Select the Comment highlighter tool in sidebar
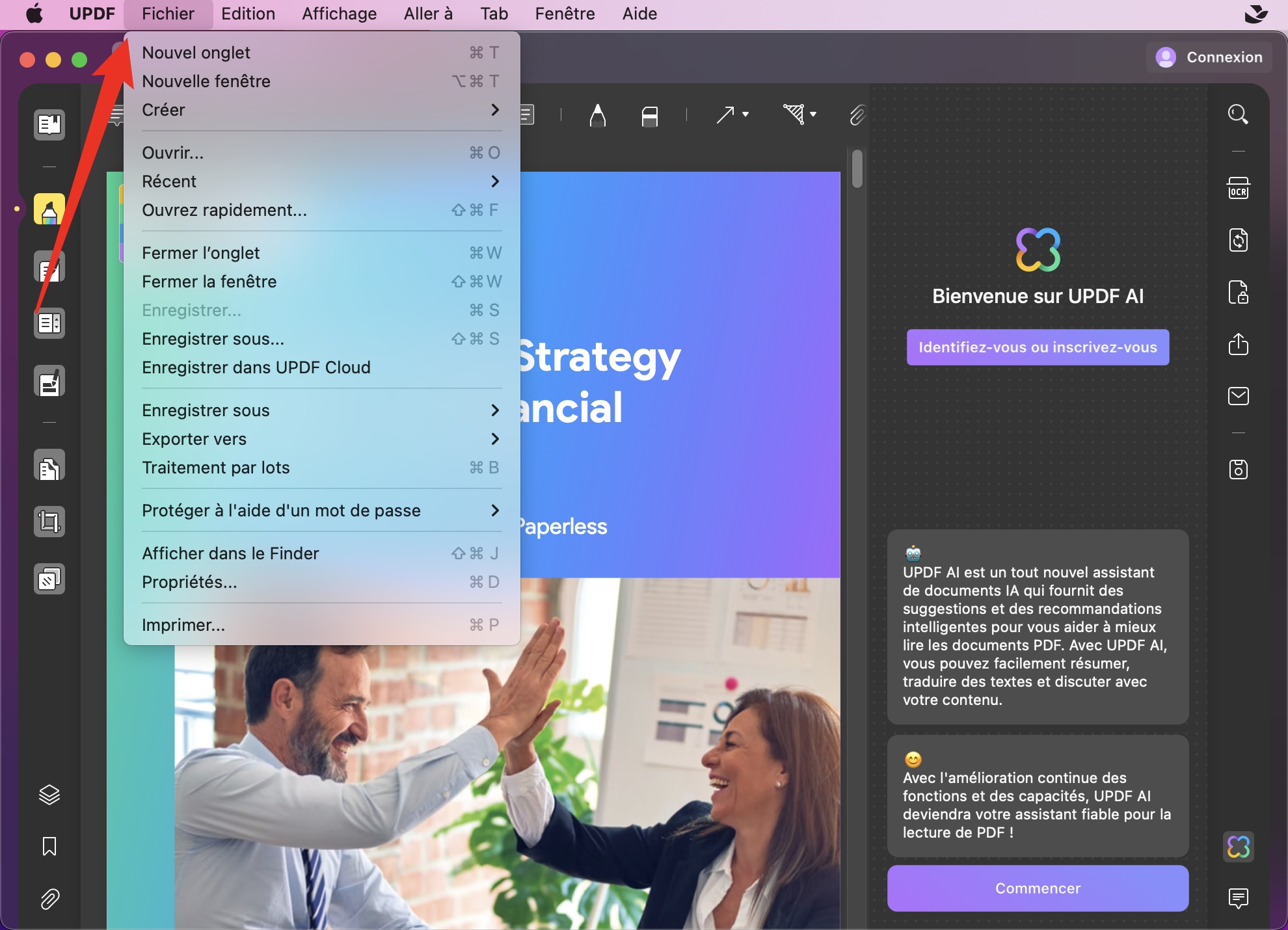Viewport: 1288px width, 930px height. click(x=49, y=209)
